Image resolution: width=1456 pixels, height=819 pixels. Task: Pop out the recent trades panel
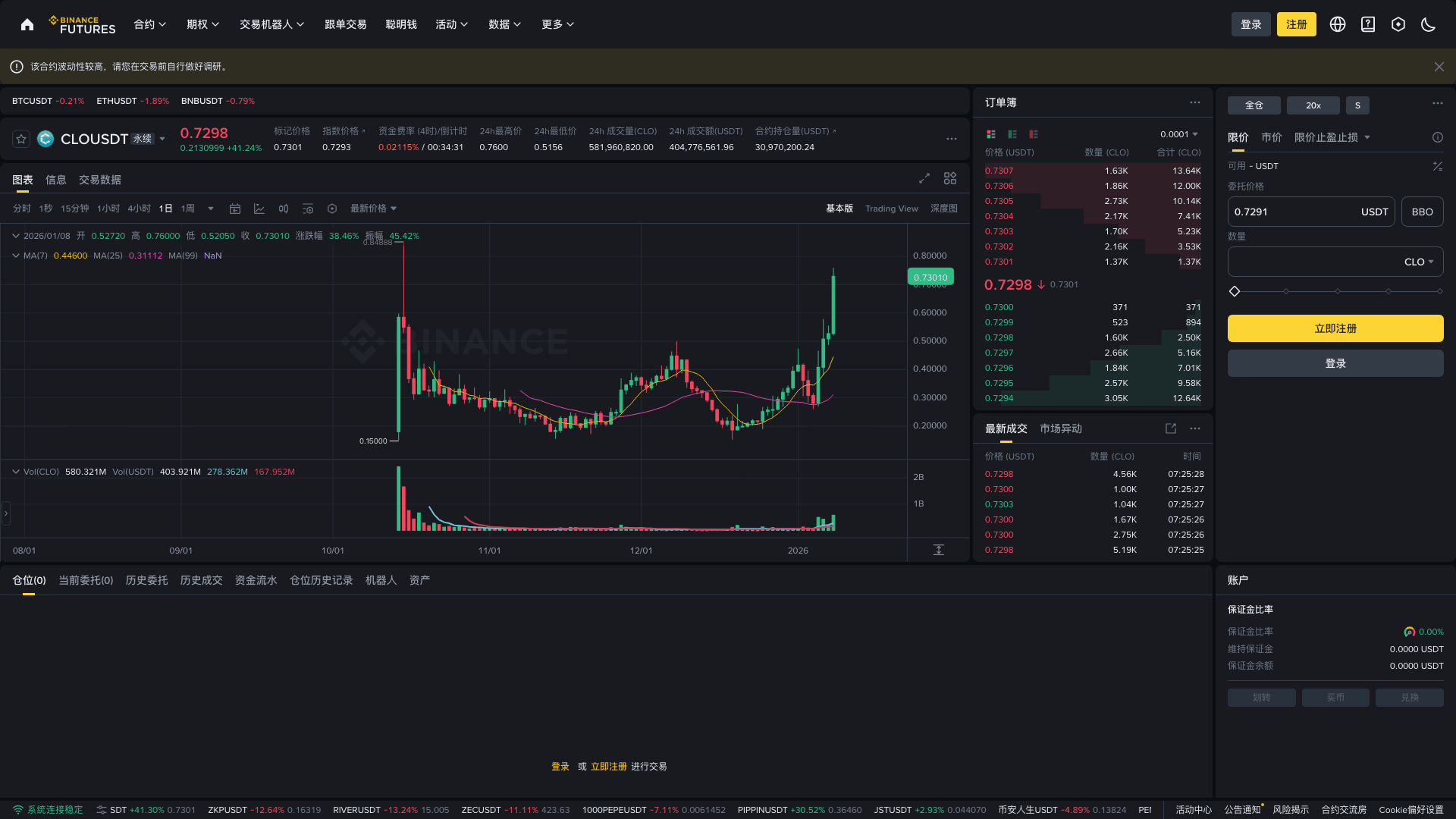click(x=1171, y=428)
